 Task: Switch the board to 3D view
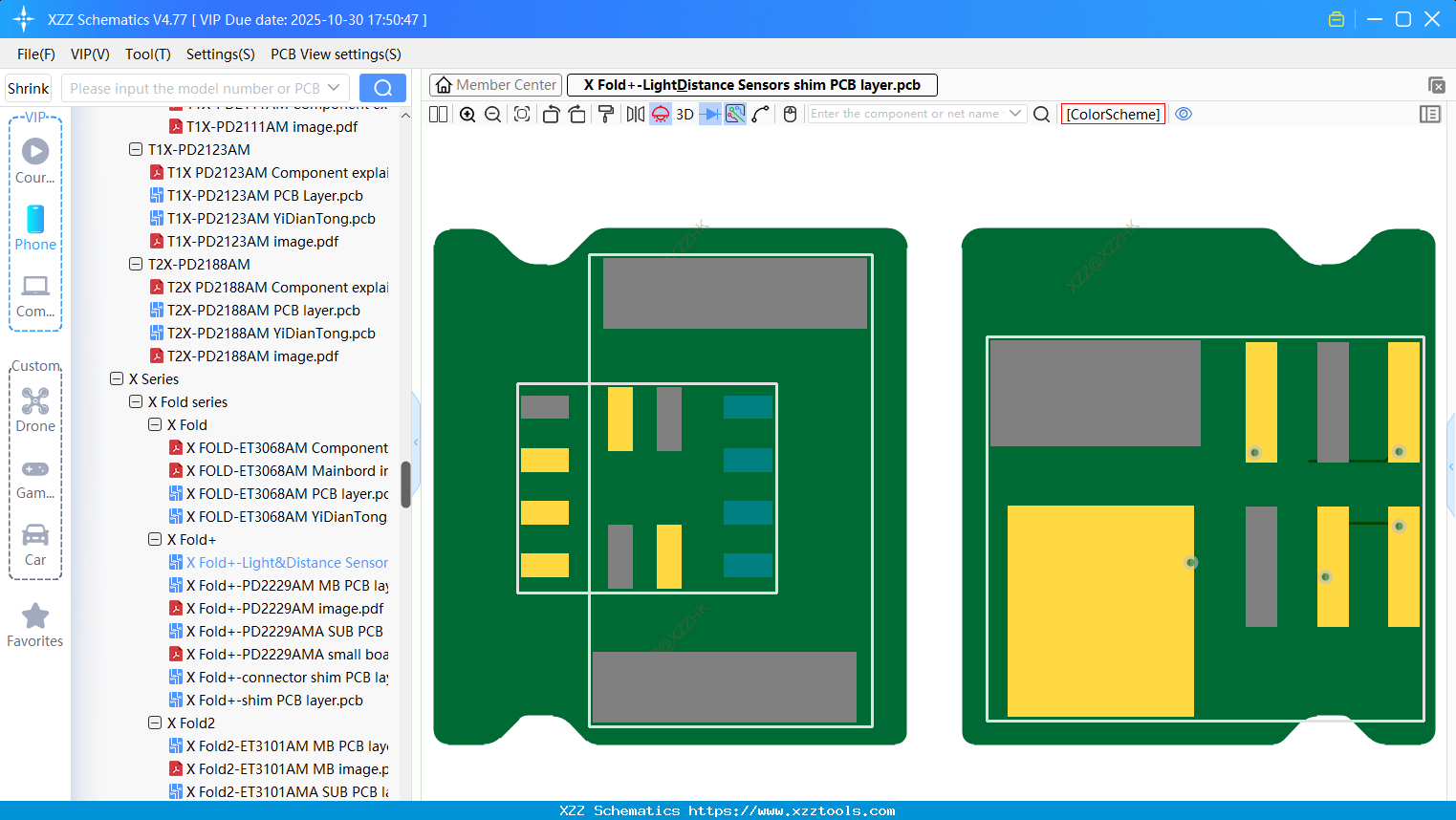tap(685, 114)
